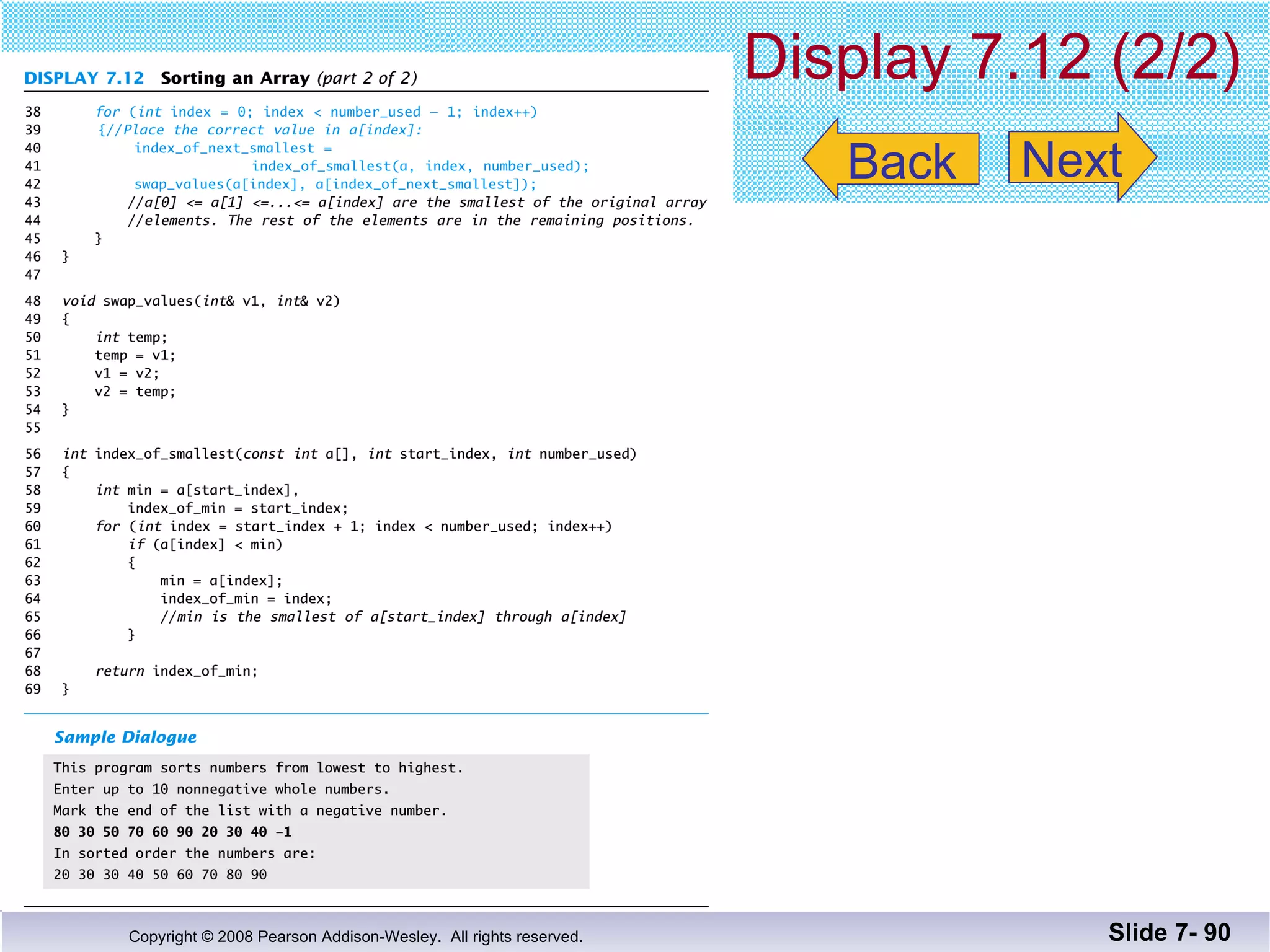
Task: Click the swap_values call on line 42
Action: [335, 184]
